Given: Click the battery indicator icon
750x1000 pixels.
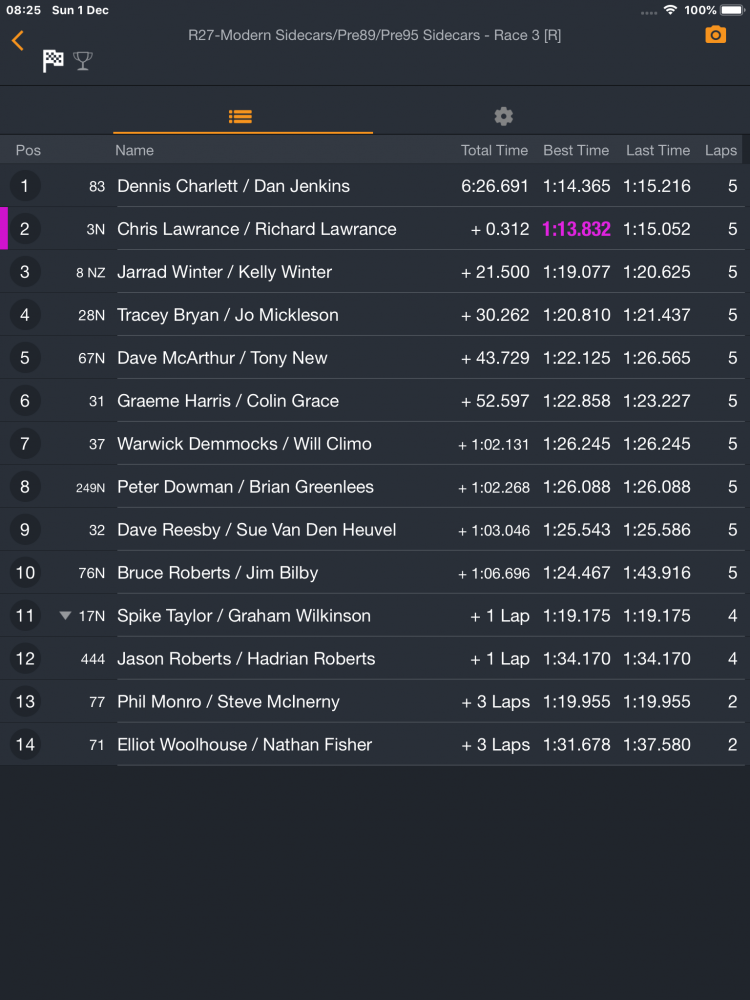Looking at the screenshot, I should point(733,10).
